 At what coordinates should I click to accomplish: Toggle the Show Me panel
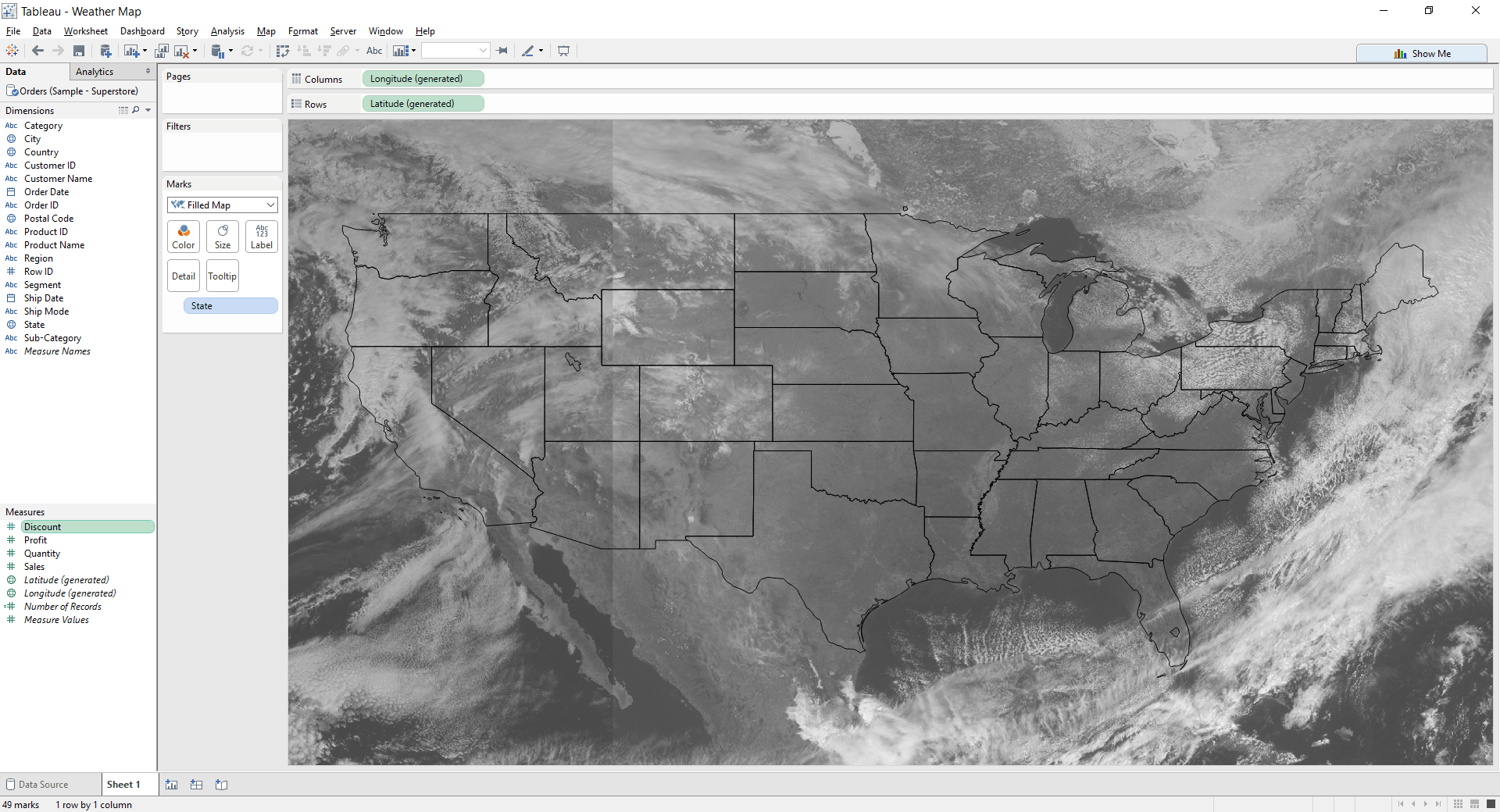1422,53
